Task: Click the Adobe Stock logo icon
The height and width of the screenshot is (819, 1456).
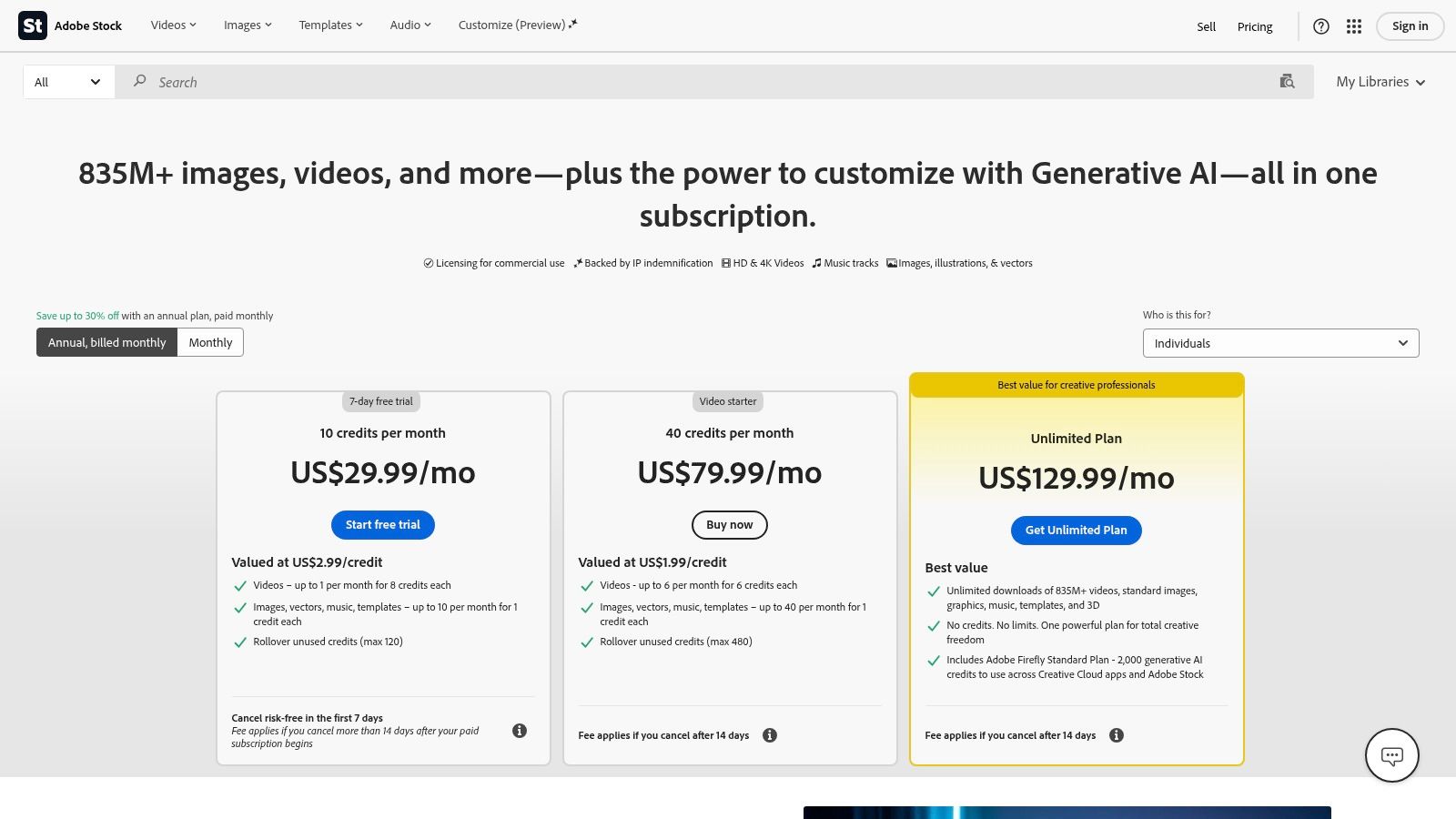Action: [33, 25]
